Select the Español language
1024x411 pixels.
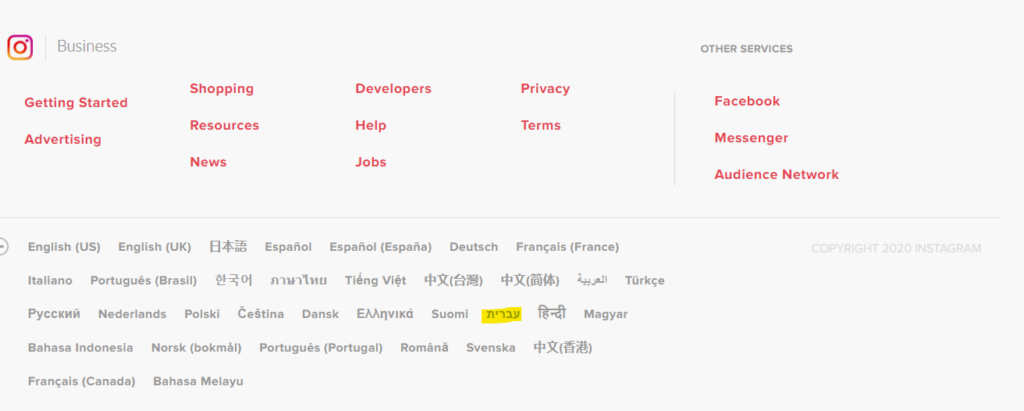[288, 247]
